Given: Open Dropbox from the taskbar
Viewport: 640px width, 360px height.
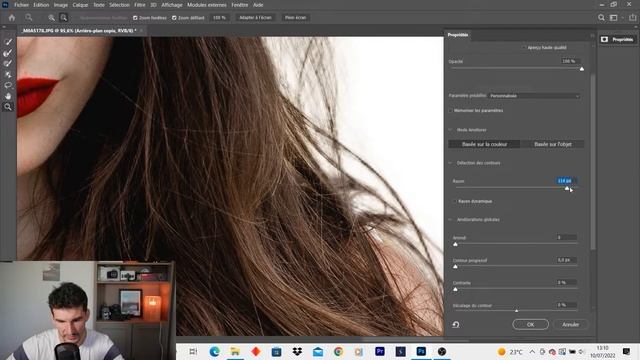Looking at the screenshot, I should pyautogui.click(x=297, y=351).
